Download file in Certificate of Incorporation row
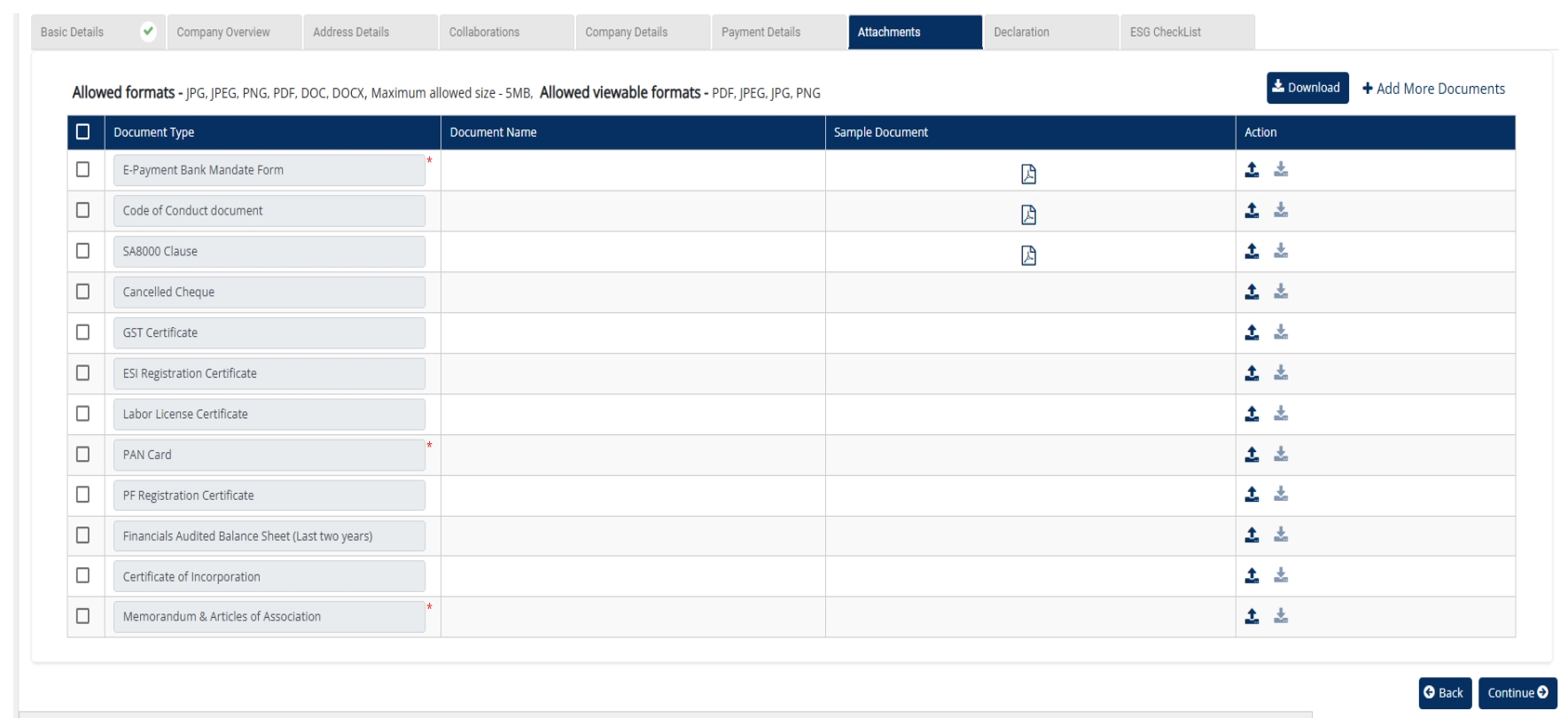The image size is (1568, 726). (x=1281, y=576)
